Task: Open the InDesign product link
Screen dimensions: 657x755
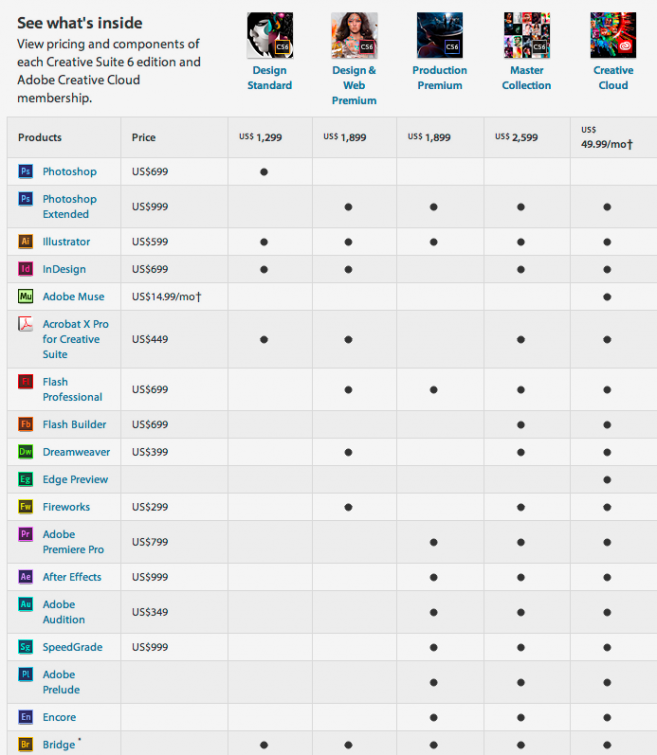Action: point(64,269)
